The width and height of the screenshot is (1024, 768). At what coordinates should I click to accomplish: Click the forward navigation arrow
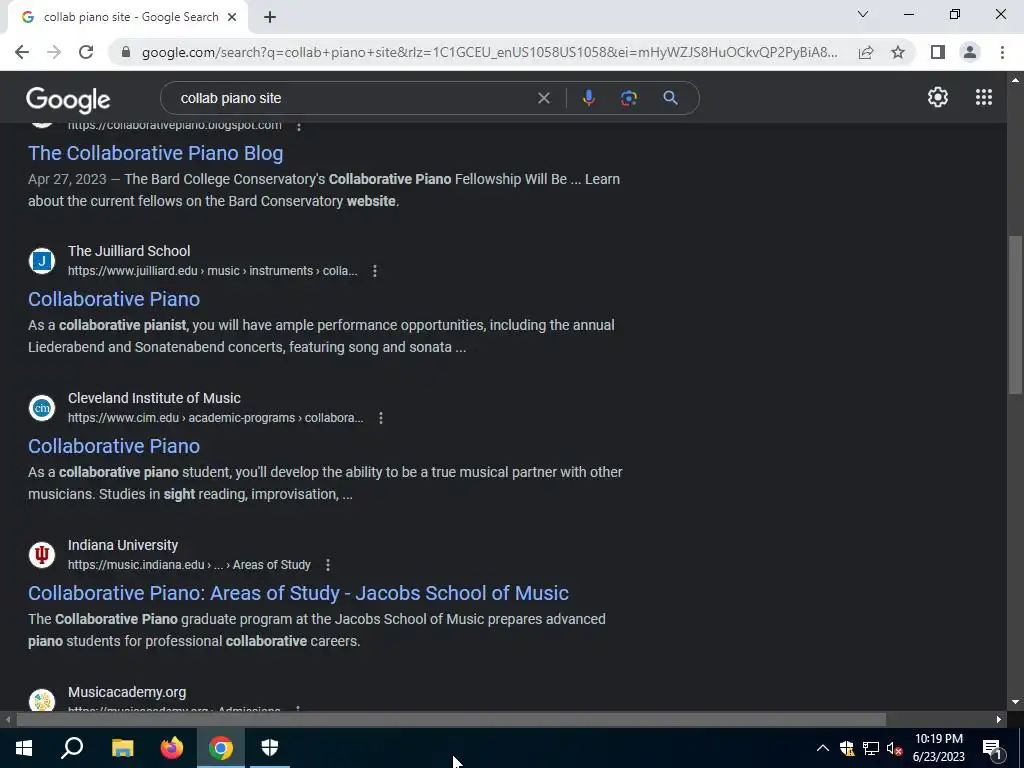point(54,52)
